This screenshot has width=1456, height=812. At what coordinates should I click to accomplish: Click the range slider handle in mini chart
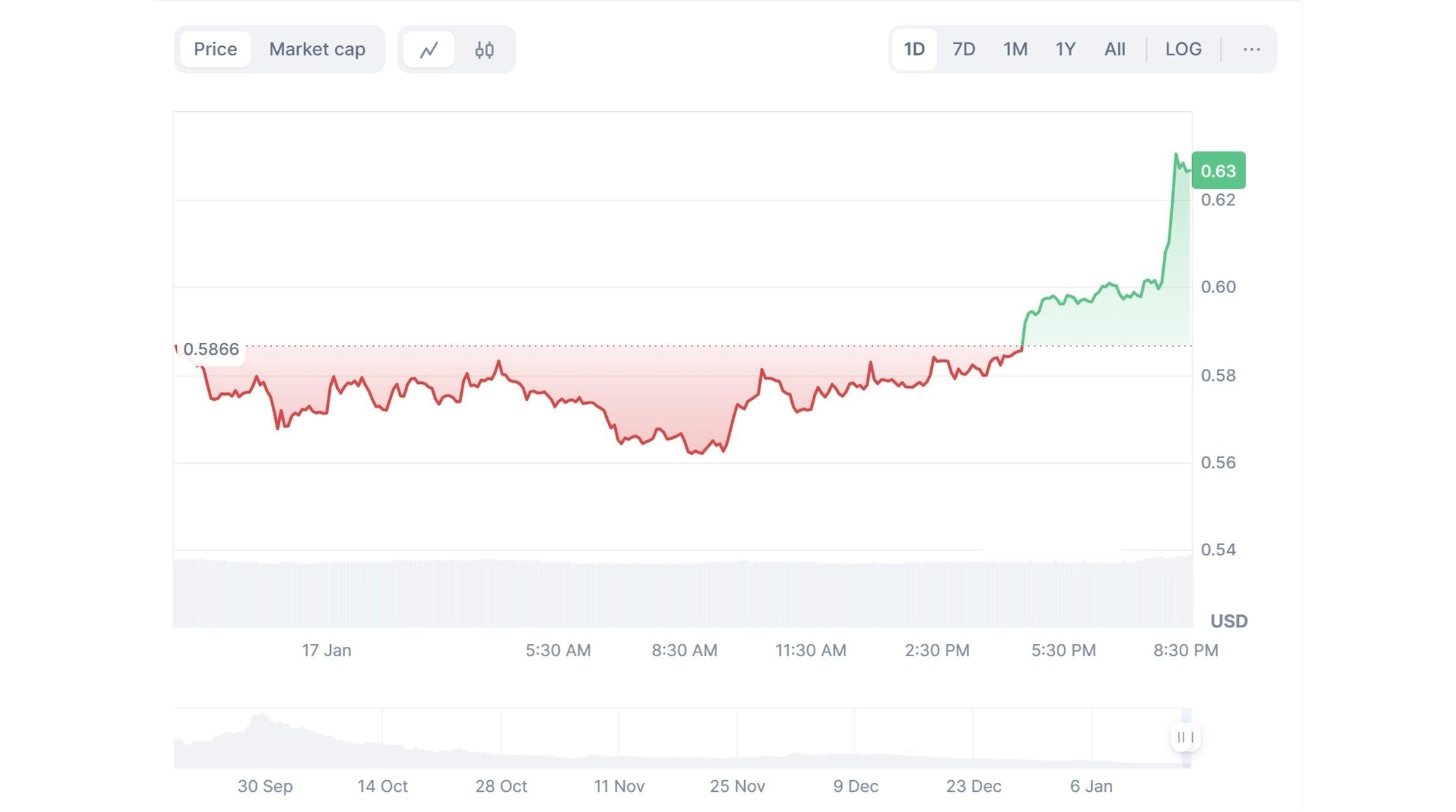[1186, 737]
